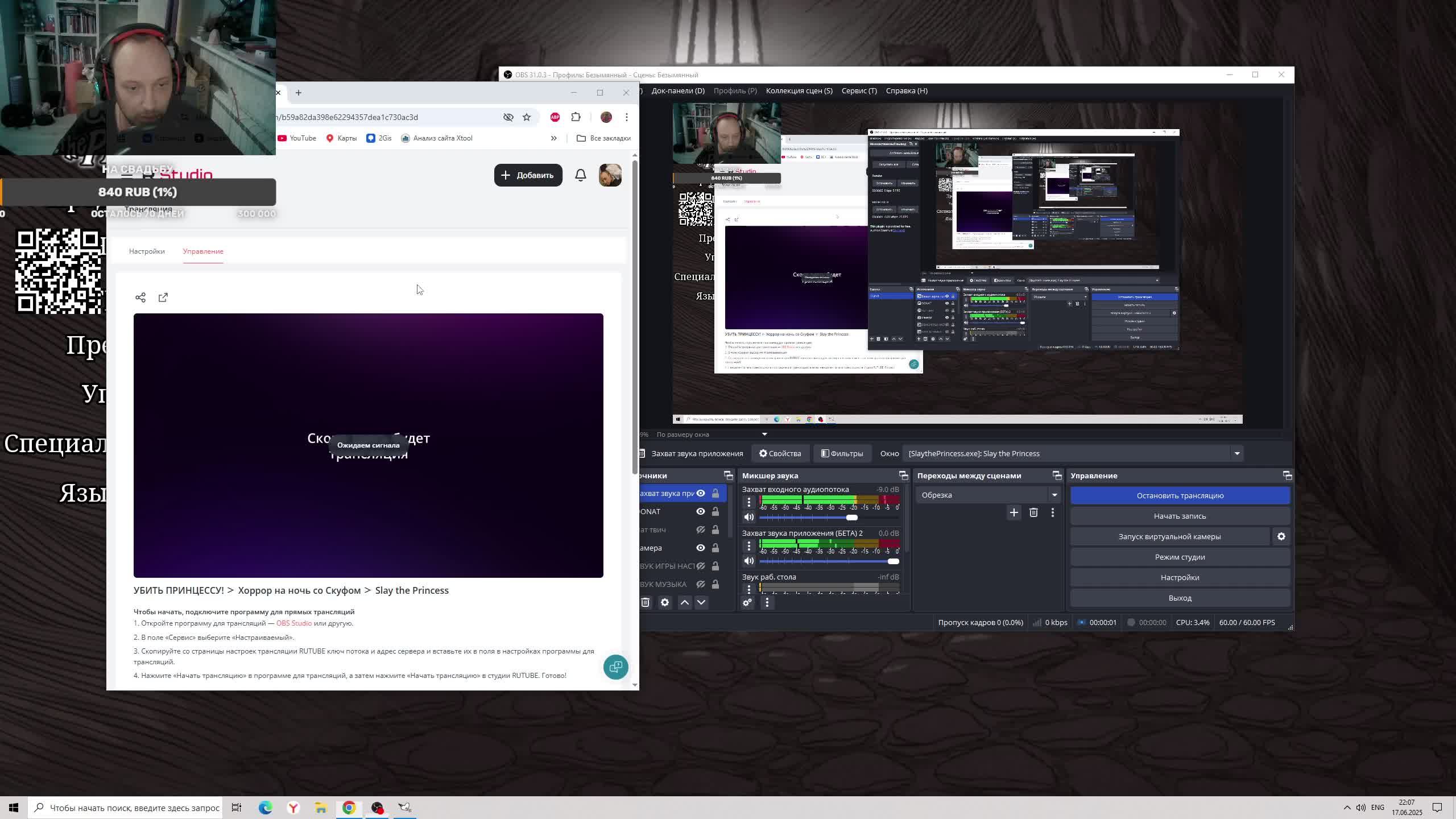Bookmark this page with the star icon

click(527, 117)
